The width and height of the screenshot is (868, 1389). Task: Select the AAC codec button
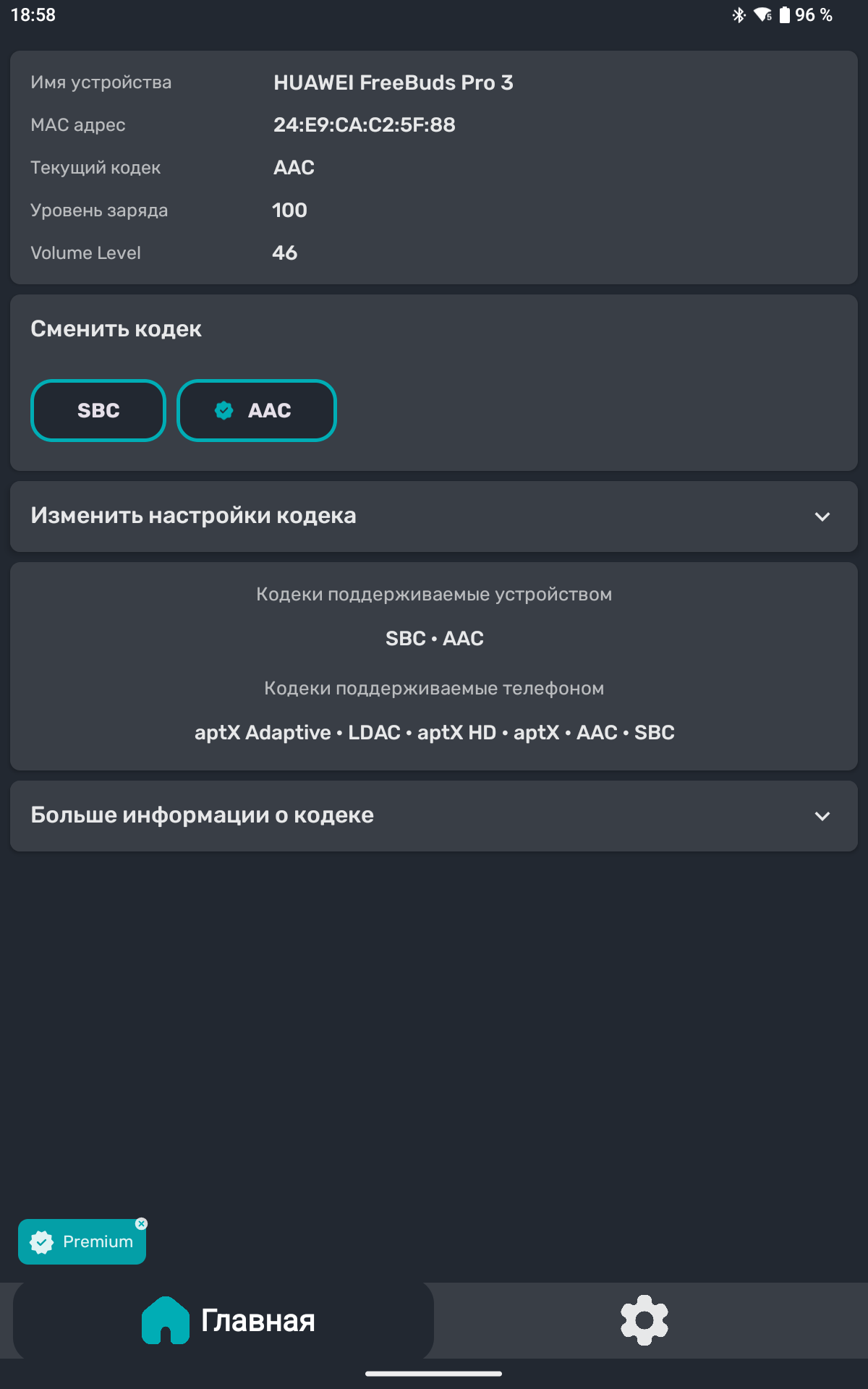click(257, 410)
